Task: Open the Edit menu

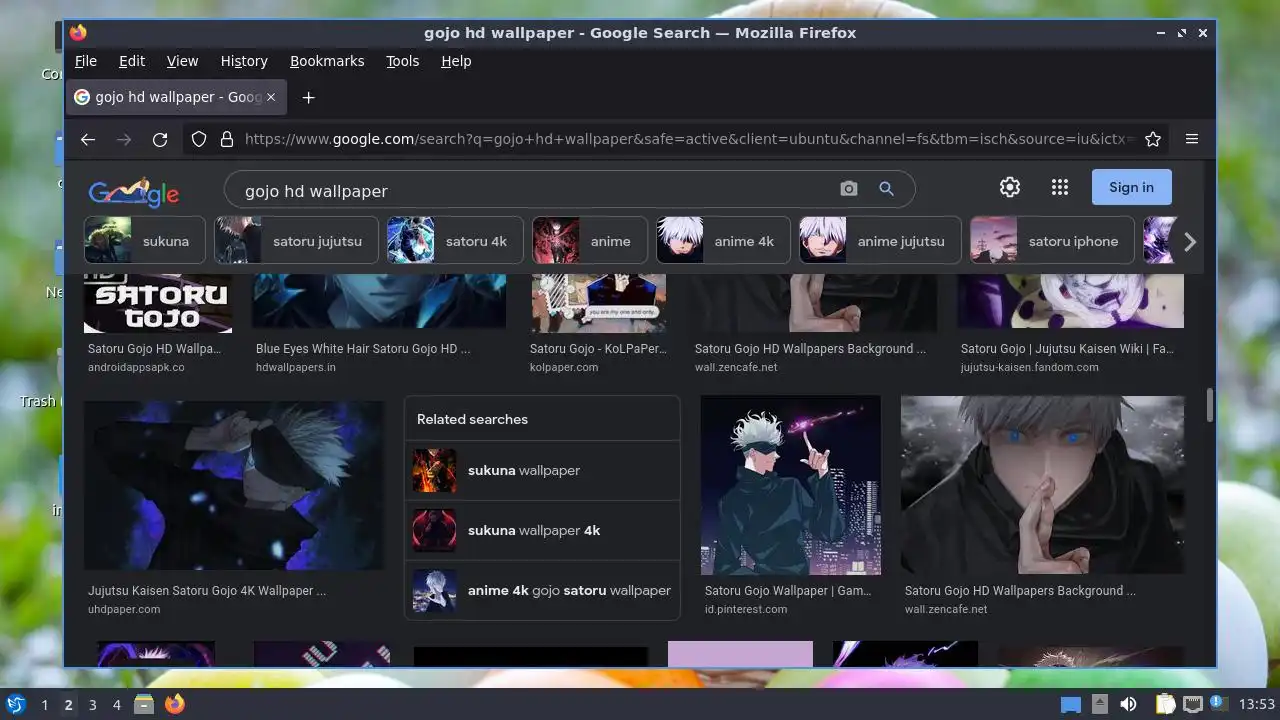Action: tap(132, 61)
